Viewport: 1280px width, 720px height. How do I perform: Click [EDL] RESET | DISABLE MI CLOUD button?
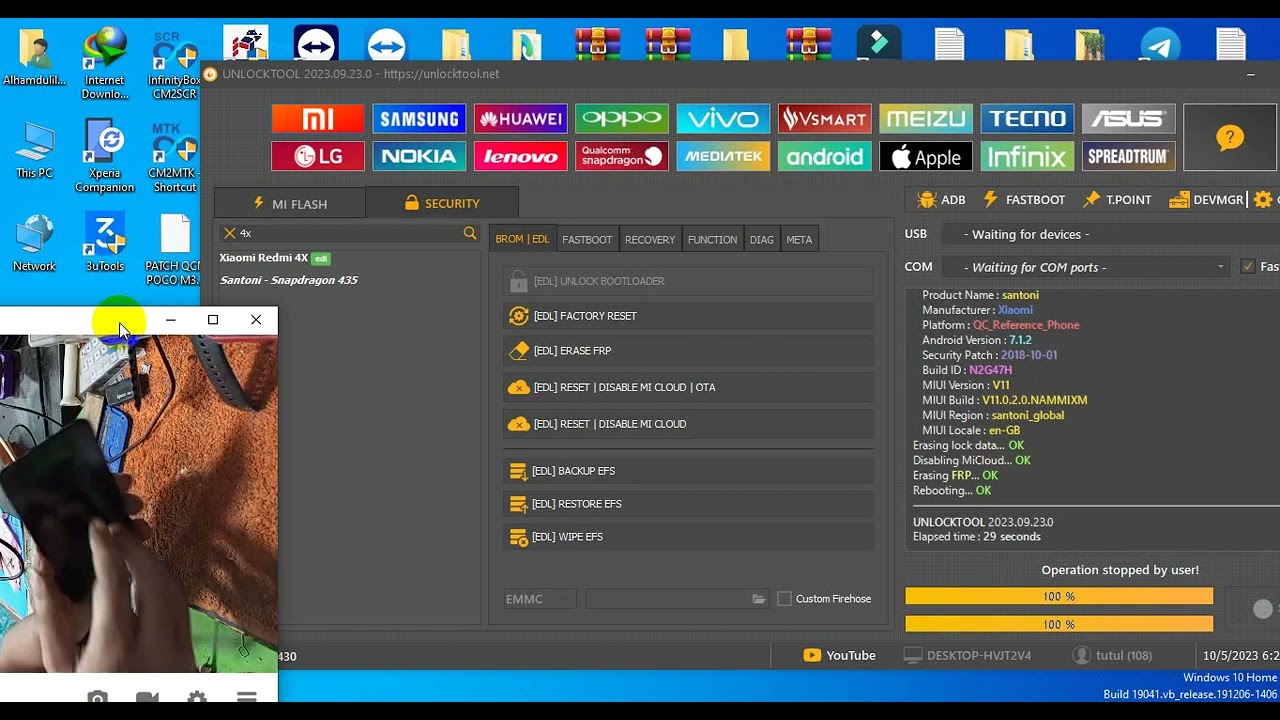pos(688,424)
